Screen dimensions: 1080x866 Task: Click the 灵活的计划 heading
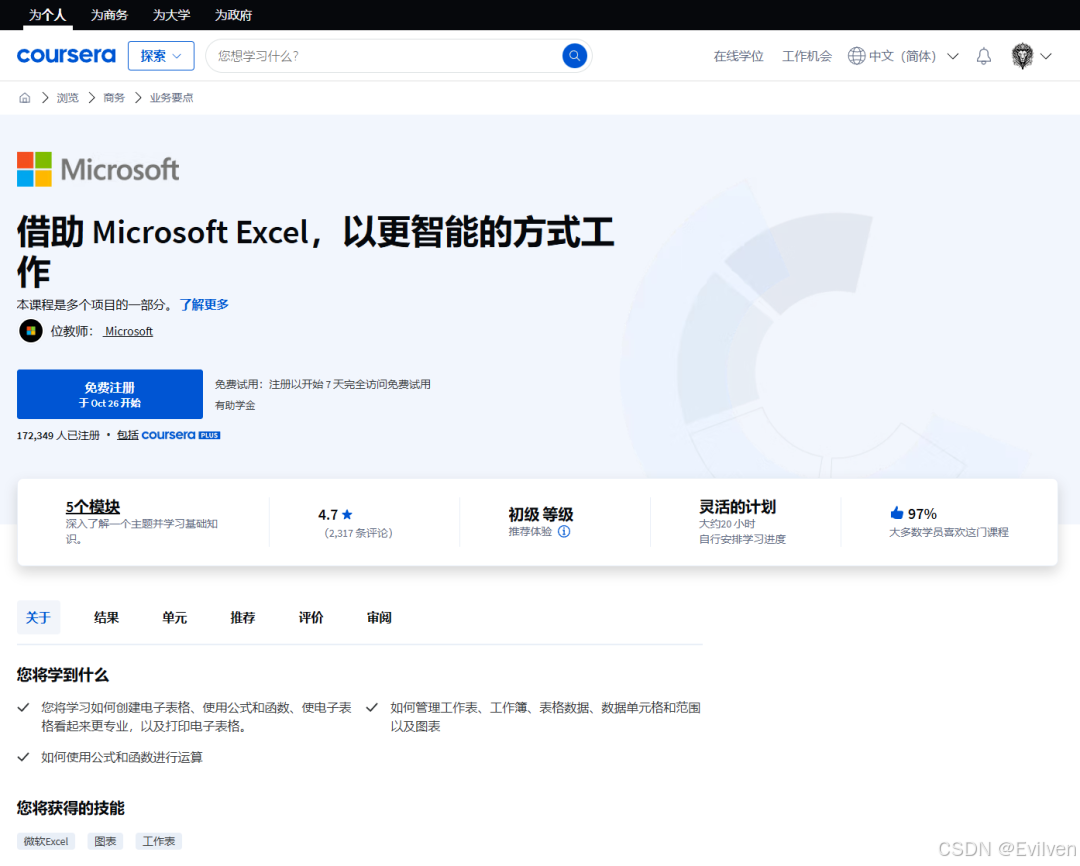point(737,507)
